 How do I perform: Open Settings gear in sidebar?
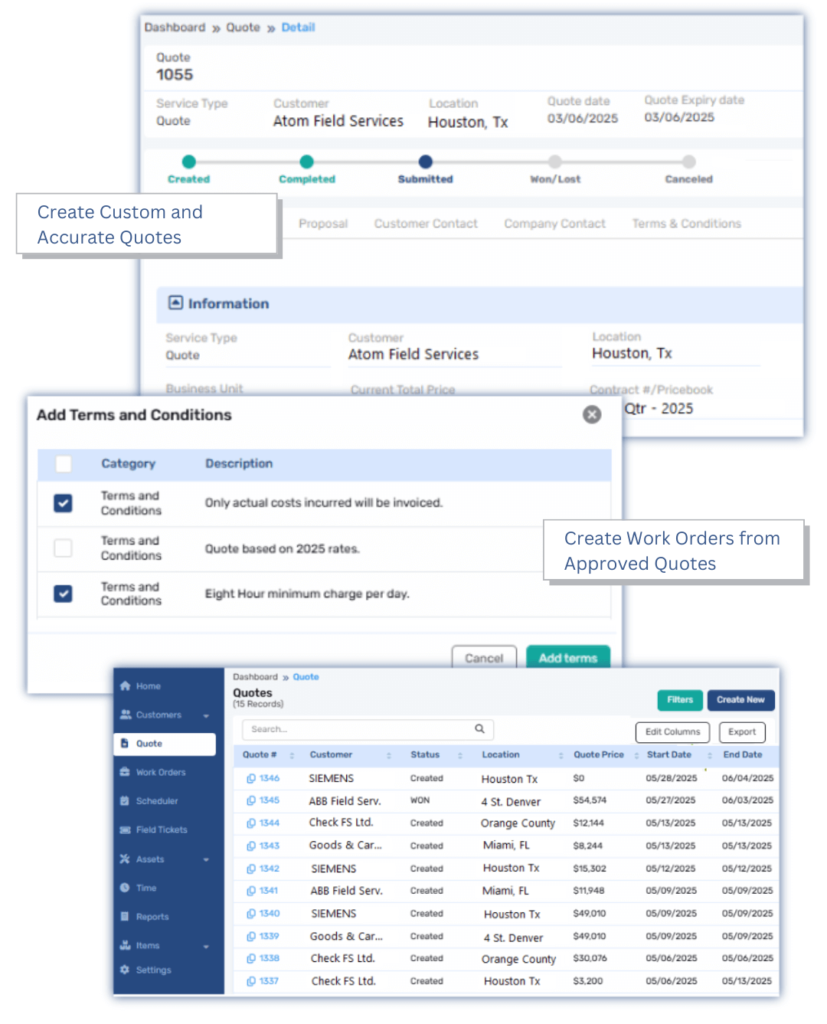pyautogui.click(x=125, y=970)
